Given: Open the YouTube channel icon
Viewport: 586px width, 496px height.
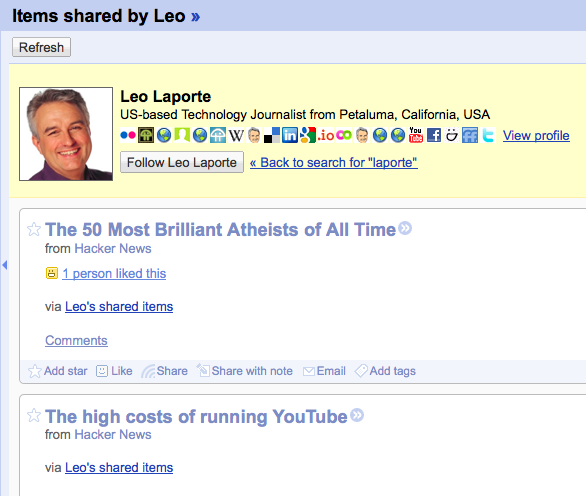Looking at the screenshot, I should pos(416,135).
